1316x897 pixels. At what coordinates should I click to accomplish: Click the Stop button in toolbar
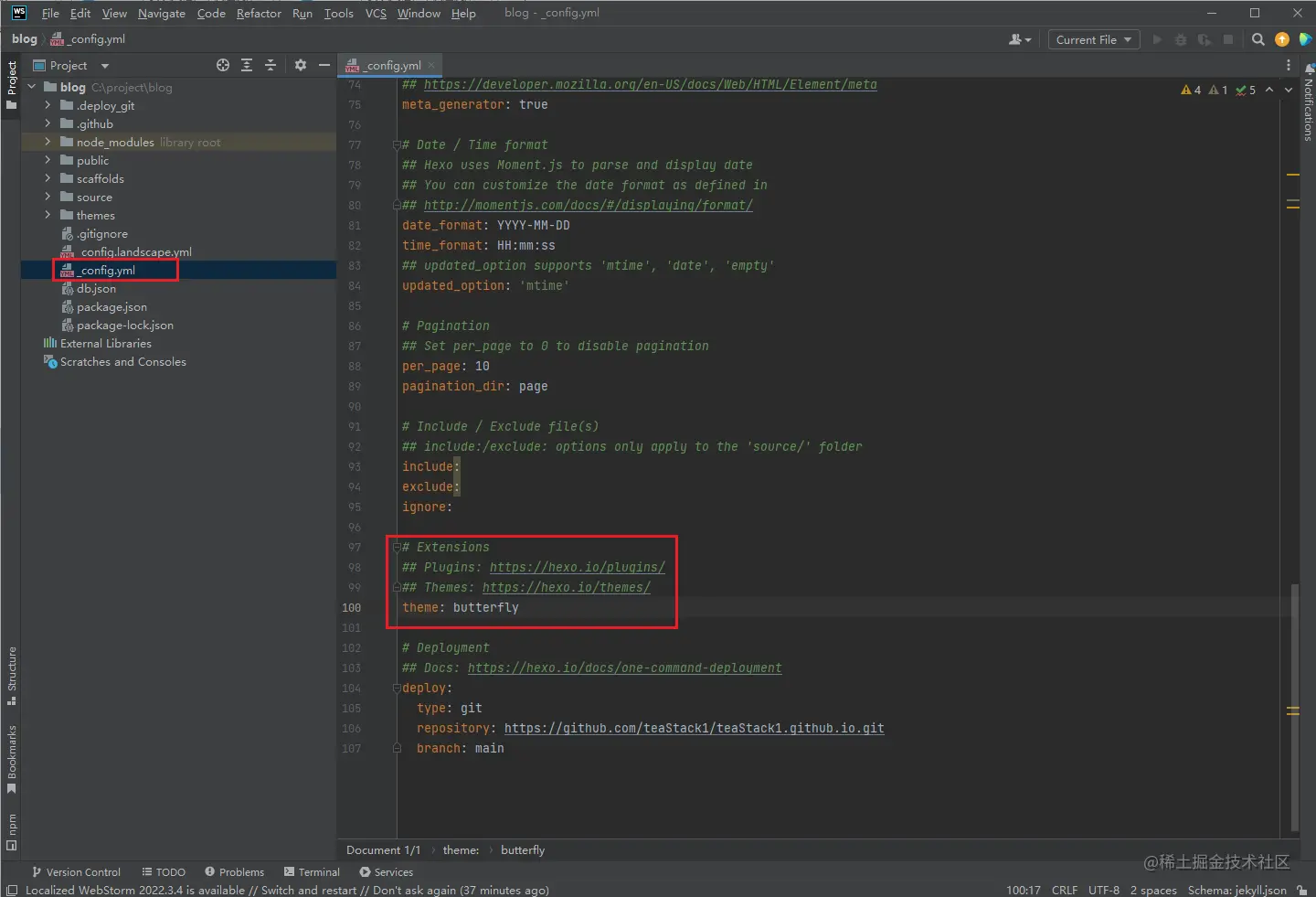(1228, 39)
